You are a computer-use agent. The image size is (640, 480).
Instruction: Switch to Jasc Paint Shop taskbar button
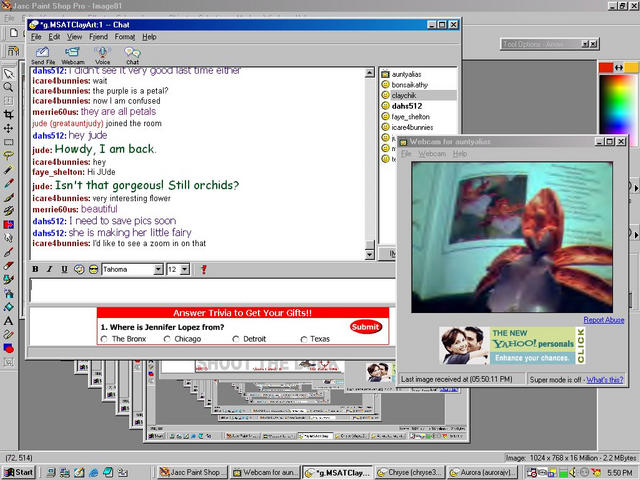tap(193, 472)
